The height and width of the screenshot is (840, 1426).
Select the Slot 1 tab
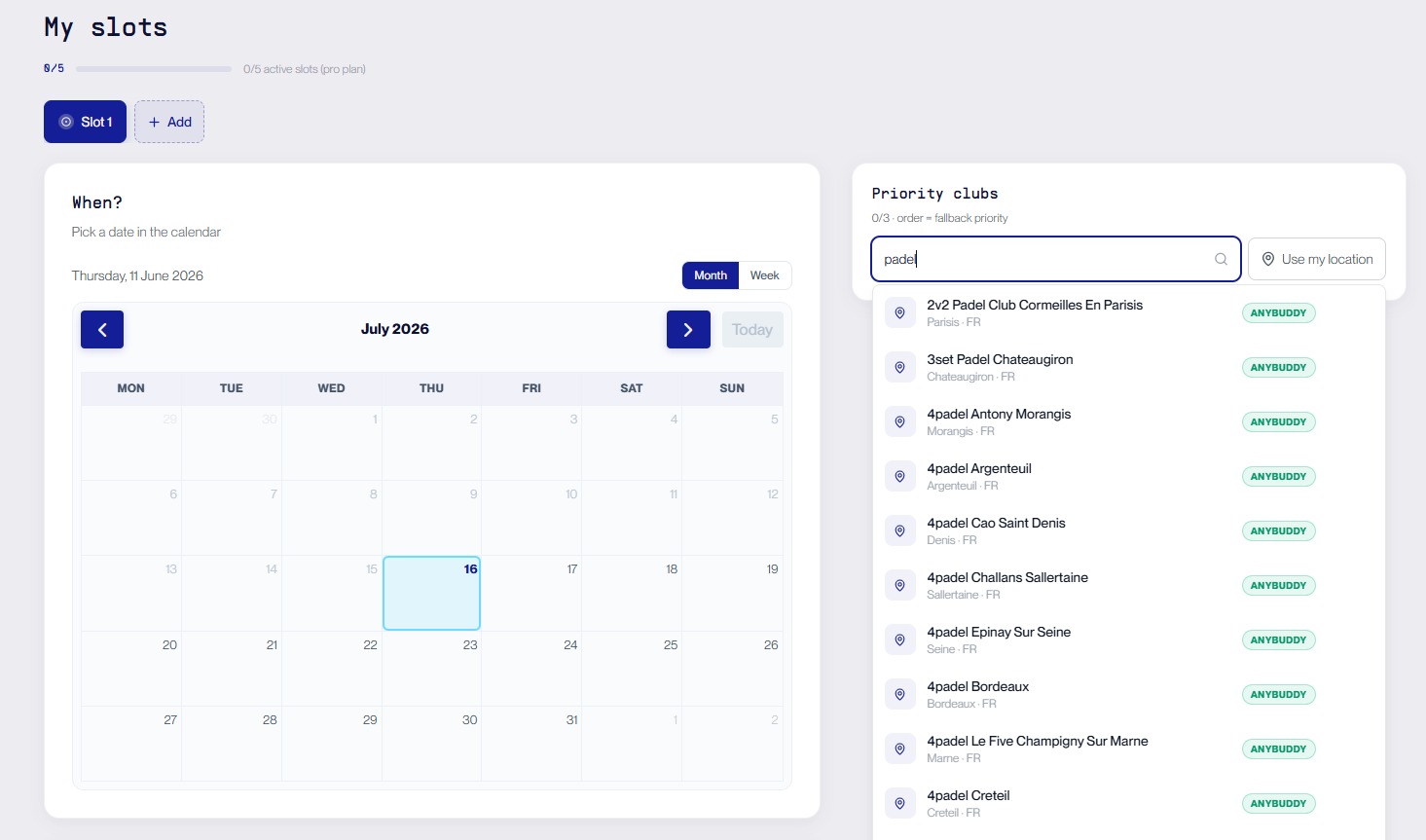[x=85, y=122]
